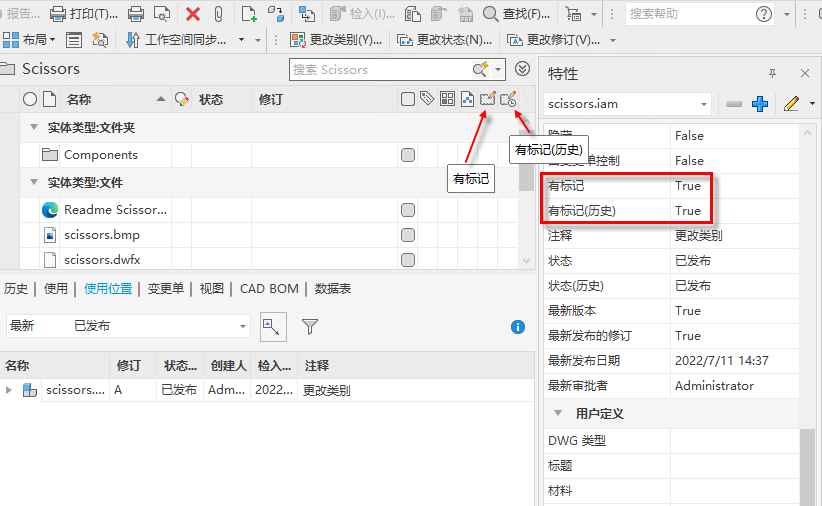The image size is (822, 506).
Task: Click the blue plus add property icon
Action: point(760,104)
